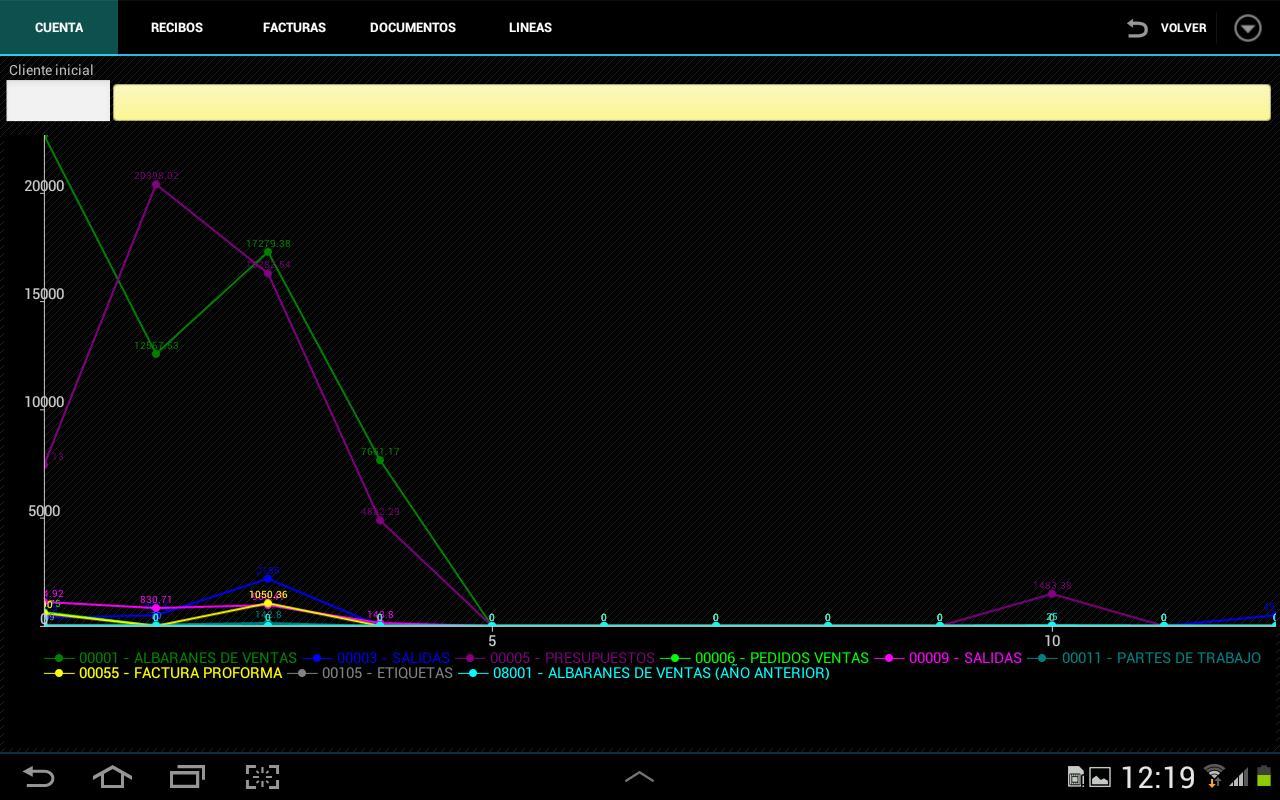
Task: Switch to the FACTURAS tab
Action: point(294,27)
